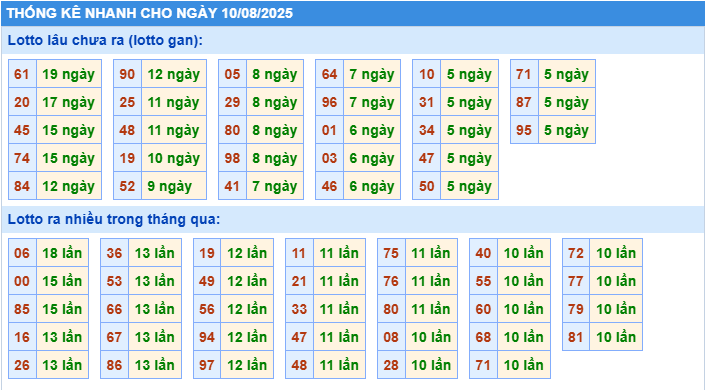This screenshot has height=390, width=707.
Task: Click number 00 in the frequent lotto table
Action: (22, 281)
